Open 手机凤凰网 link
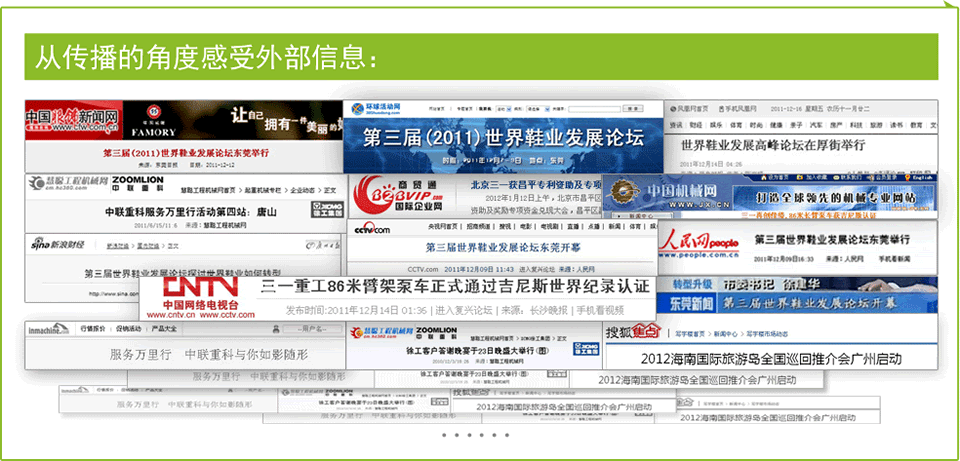 pos(737,108)
